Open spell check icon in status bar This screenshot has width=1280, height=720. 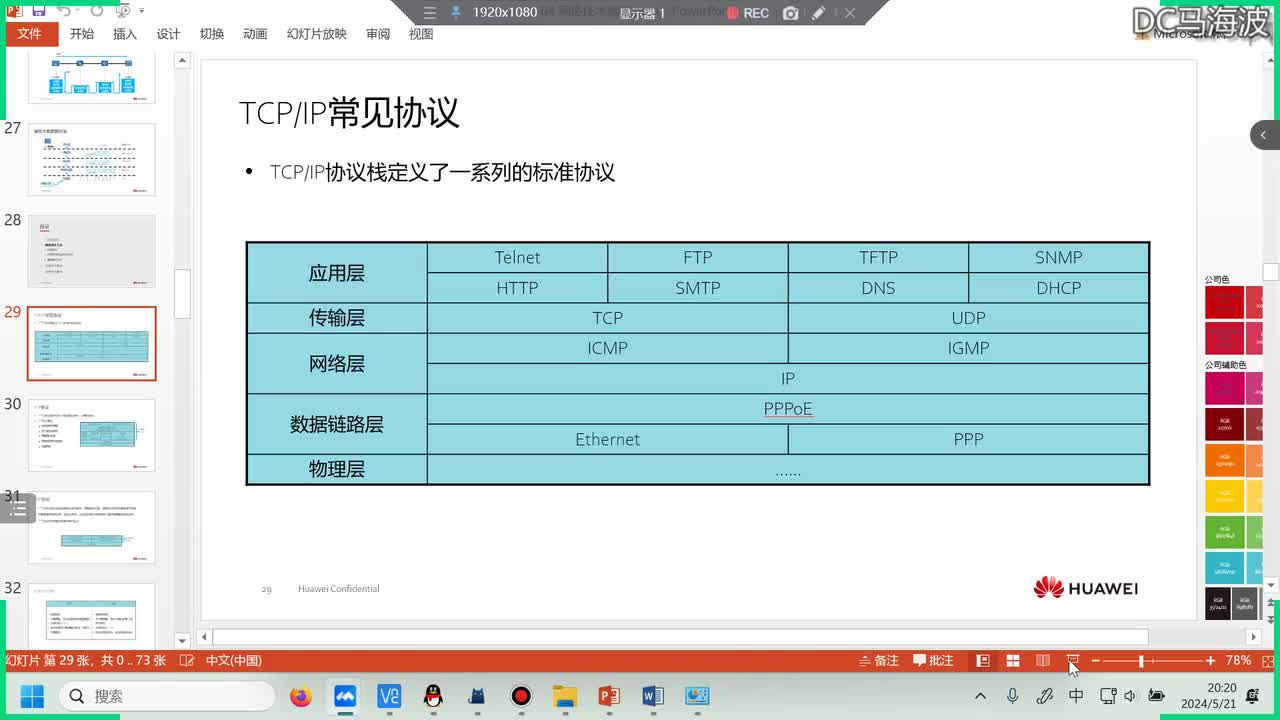click(186, 661)
